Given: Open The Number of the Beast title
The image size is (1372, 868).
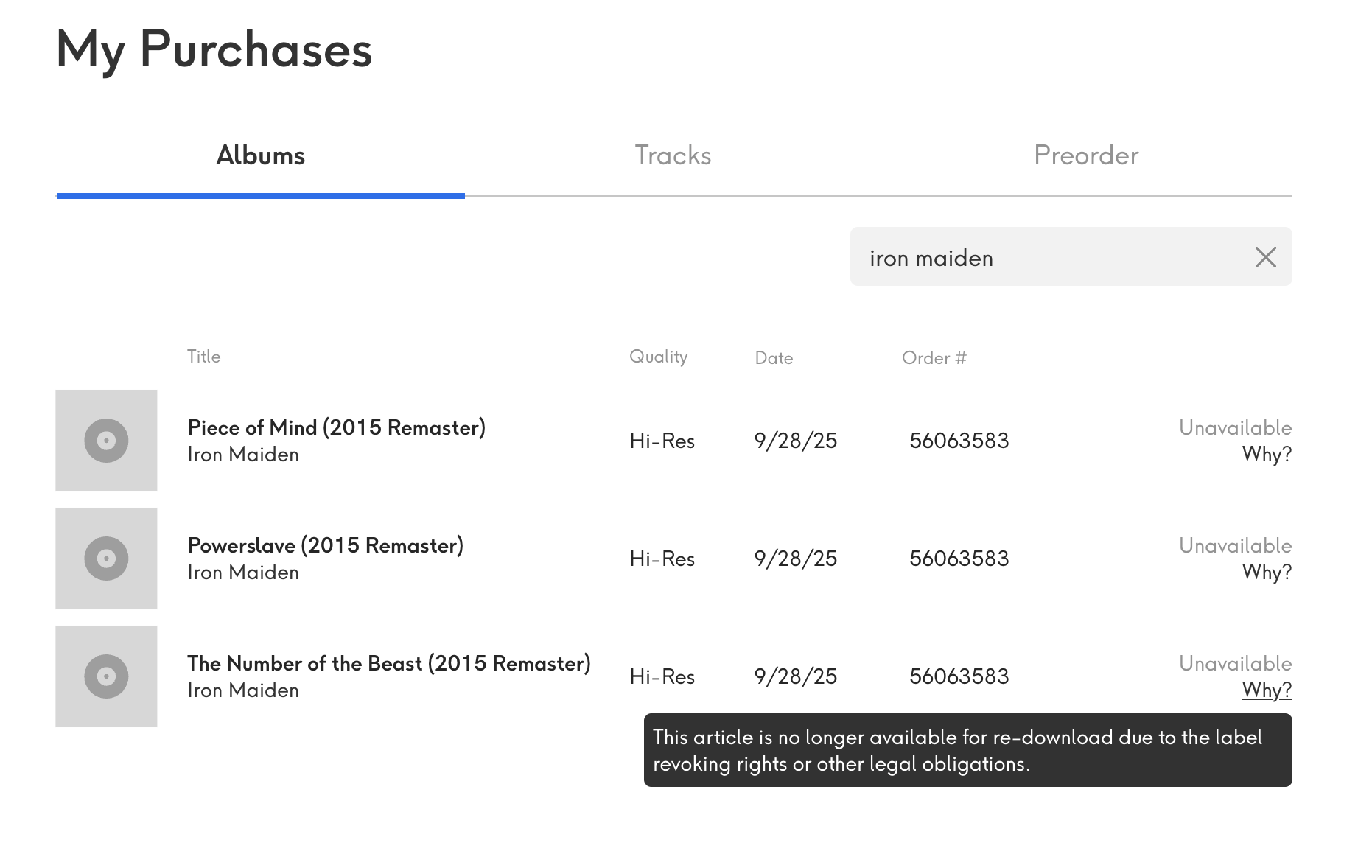Looking at the screenshot, I should coord(389,663).
